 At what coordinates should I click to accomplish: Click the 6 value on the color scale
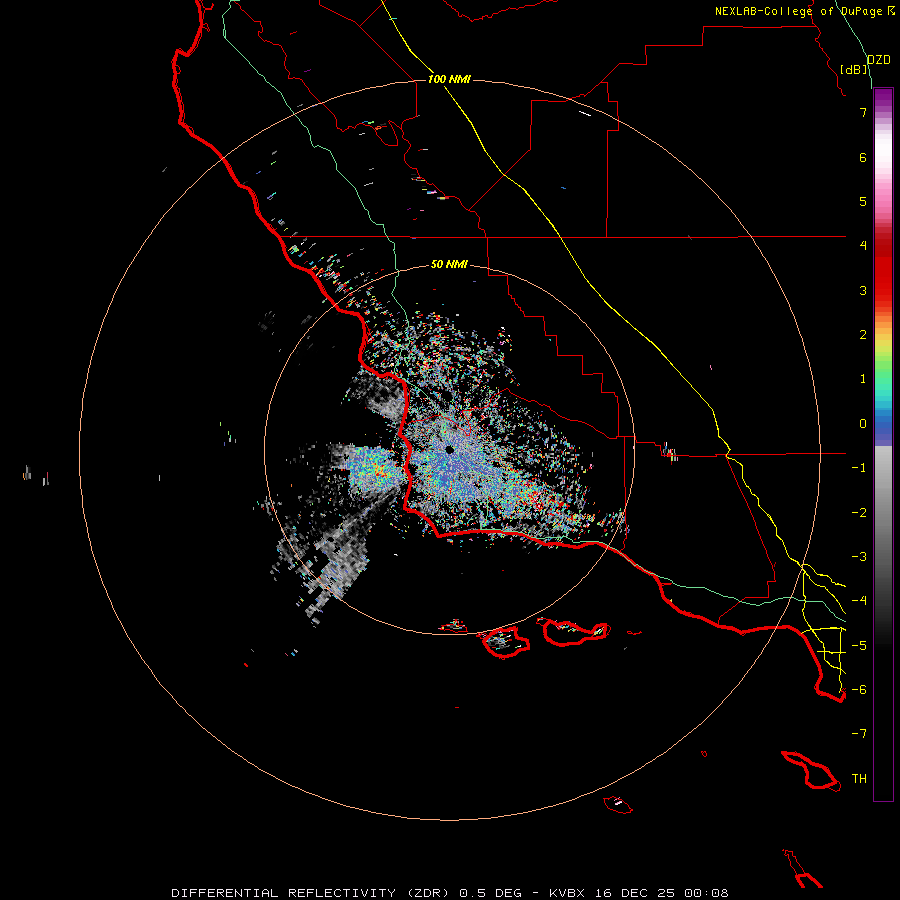tap(863, 157)
